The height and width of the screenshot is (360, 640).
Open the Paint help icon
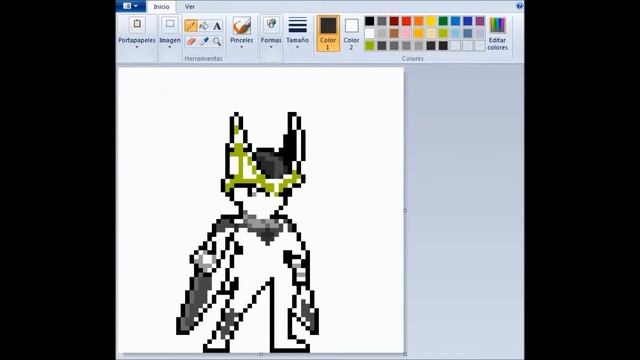(519, 5)
